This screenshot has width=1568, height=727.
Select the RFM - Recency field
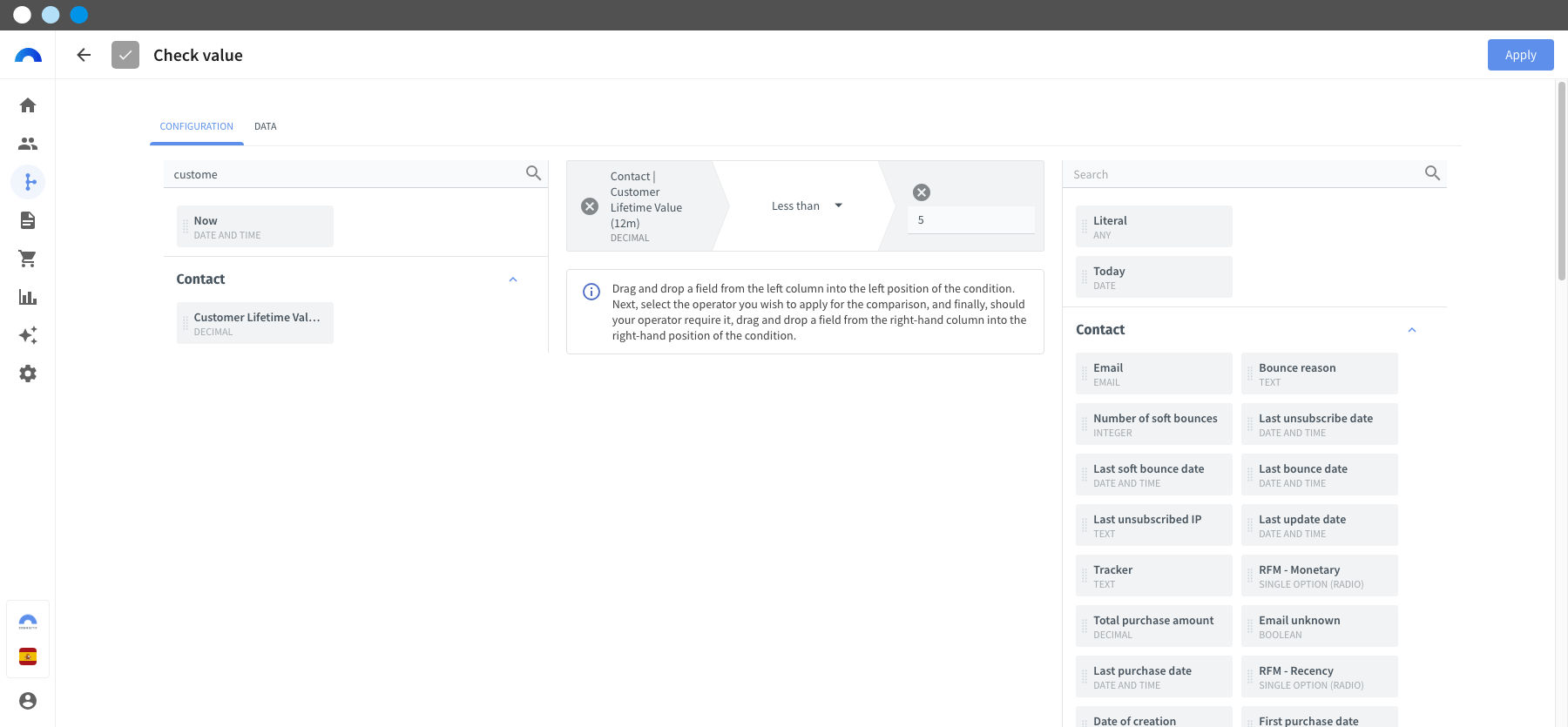click(1320, 677)
